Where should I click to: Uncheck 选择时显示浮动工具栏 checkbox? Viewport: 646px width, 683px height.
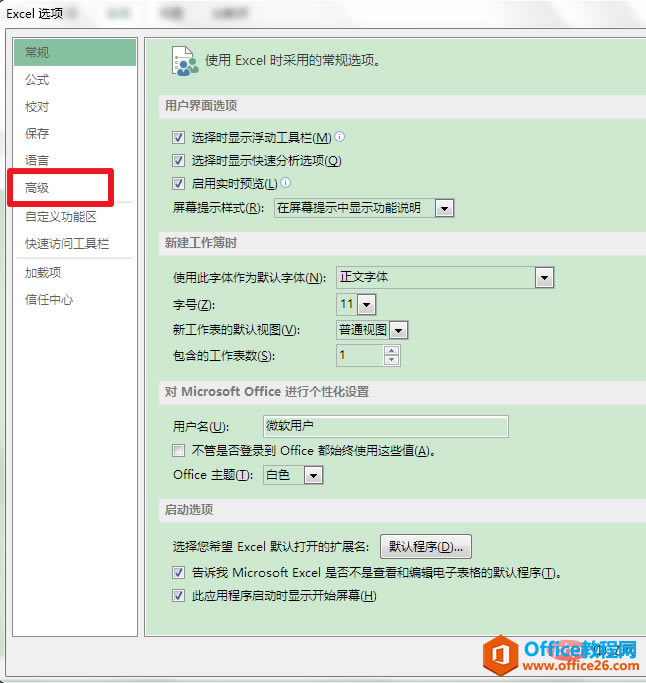(178, 138)
